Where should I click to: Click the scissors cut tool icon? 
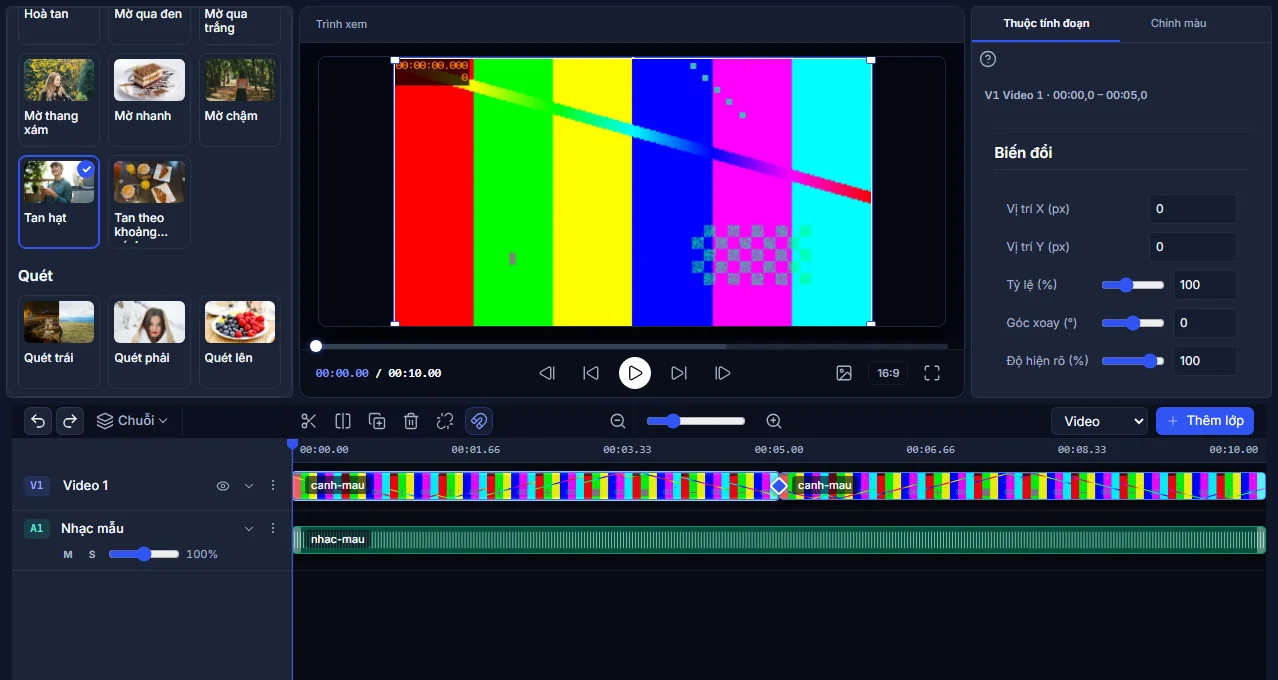[x=308, y=421]
